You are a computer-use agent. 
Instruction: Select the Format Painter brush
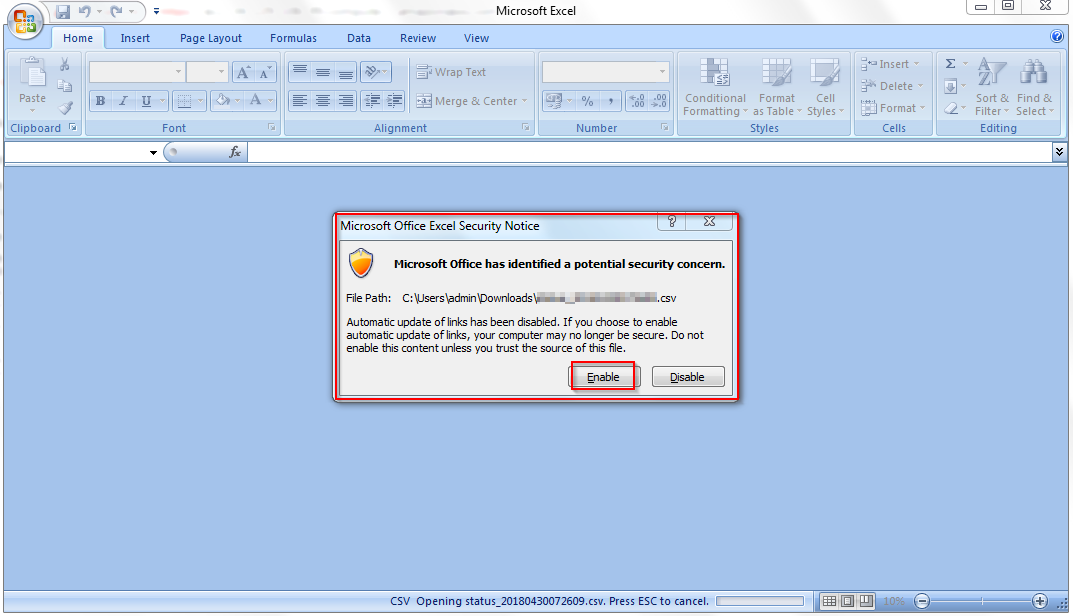pyautogui.click(x=65, y=107)
